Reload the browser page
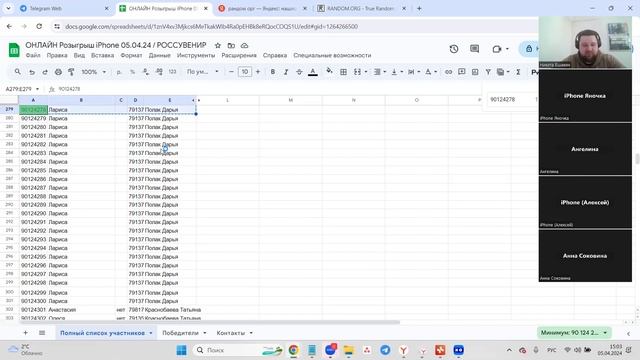Image resolution: width=640 pixels, height=360 pixels. pos(39,27)
